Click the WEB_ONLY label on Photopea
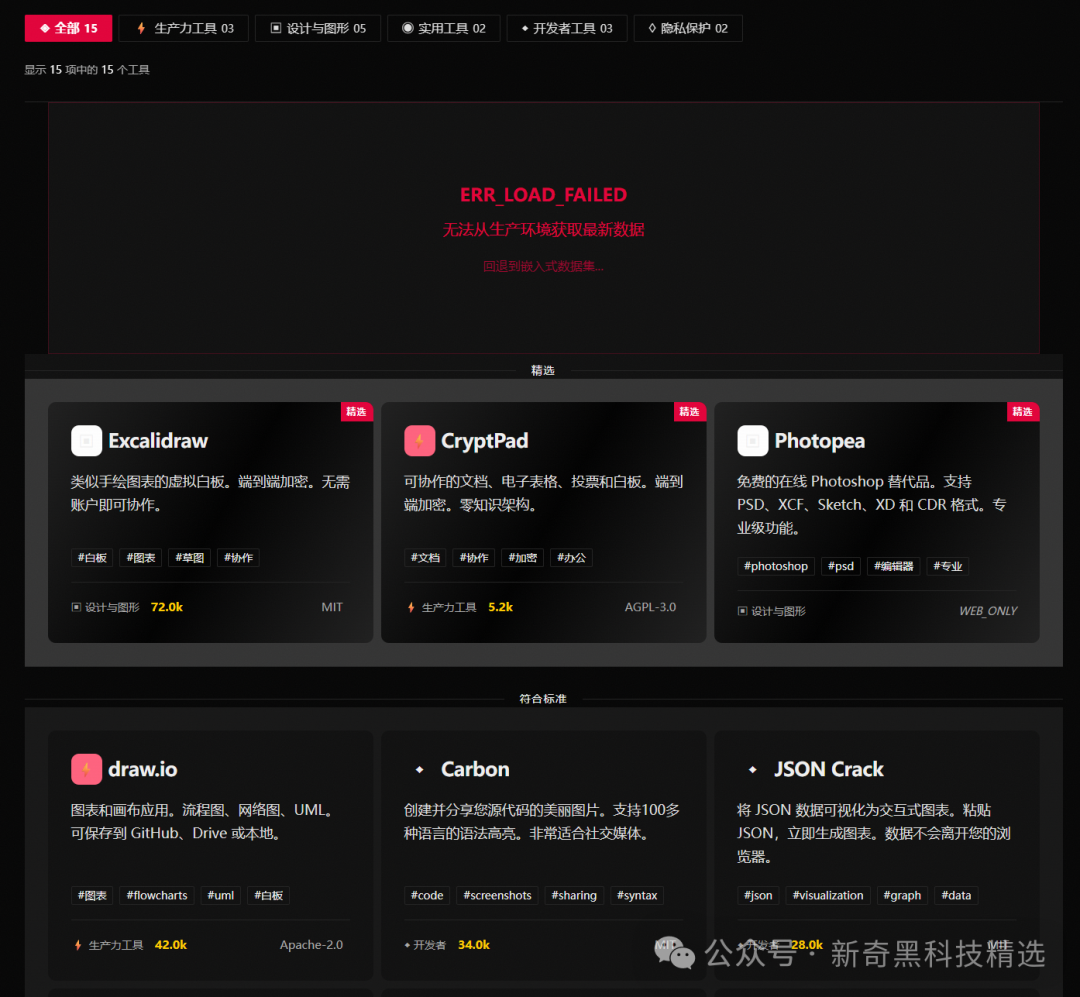 pos(988,611)
